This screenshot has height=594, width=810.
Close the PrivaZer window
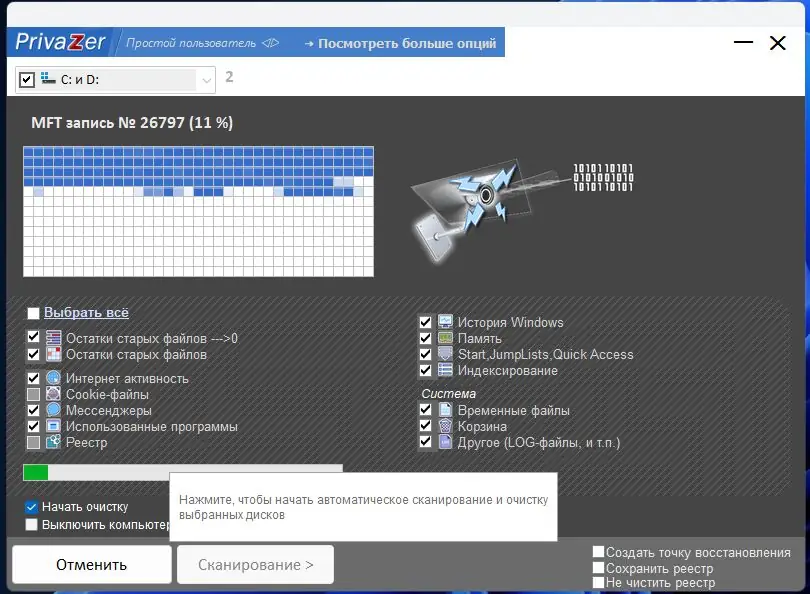click(777, 42)
